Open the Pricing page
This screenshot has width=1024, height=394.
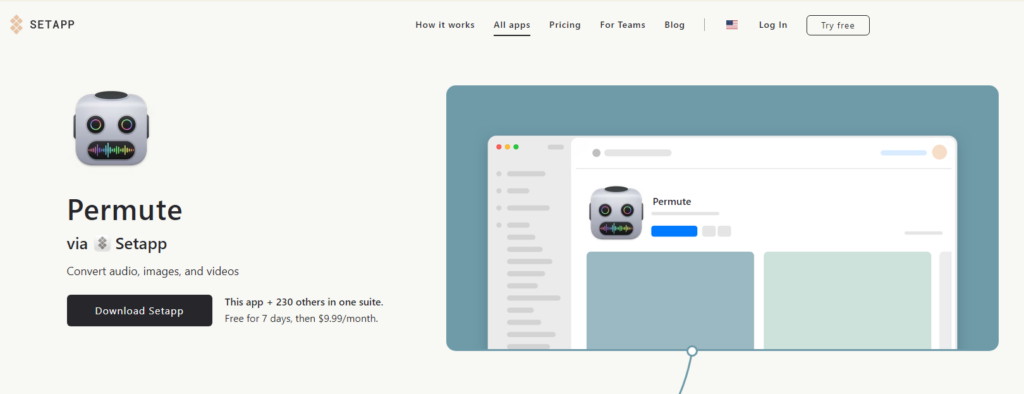pos(565,25)
